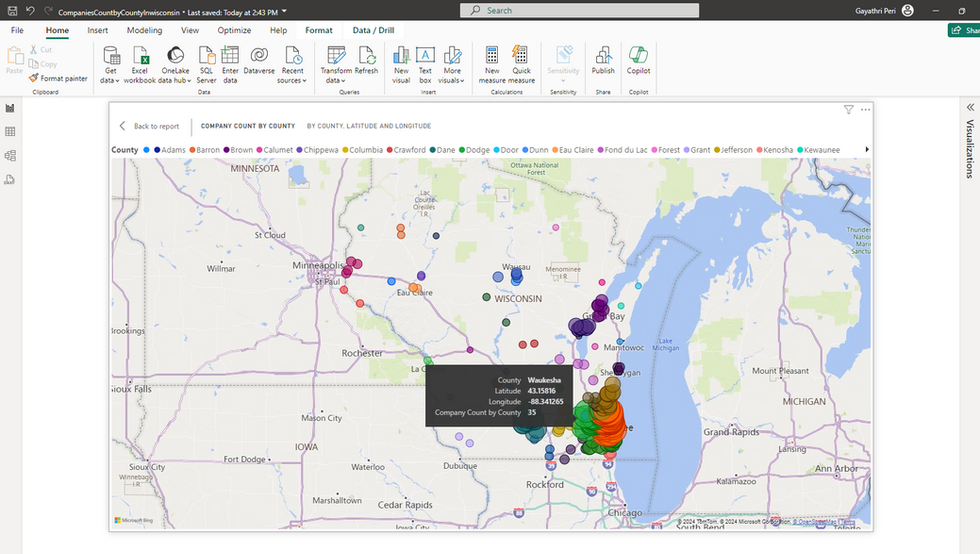This screenshot has width=980, height=554.
Task: Open visual filter icon
Action: pyautogui.click(x=848, y=109)
